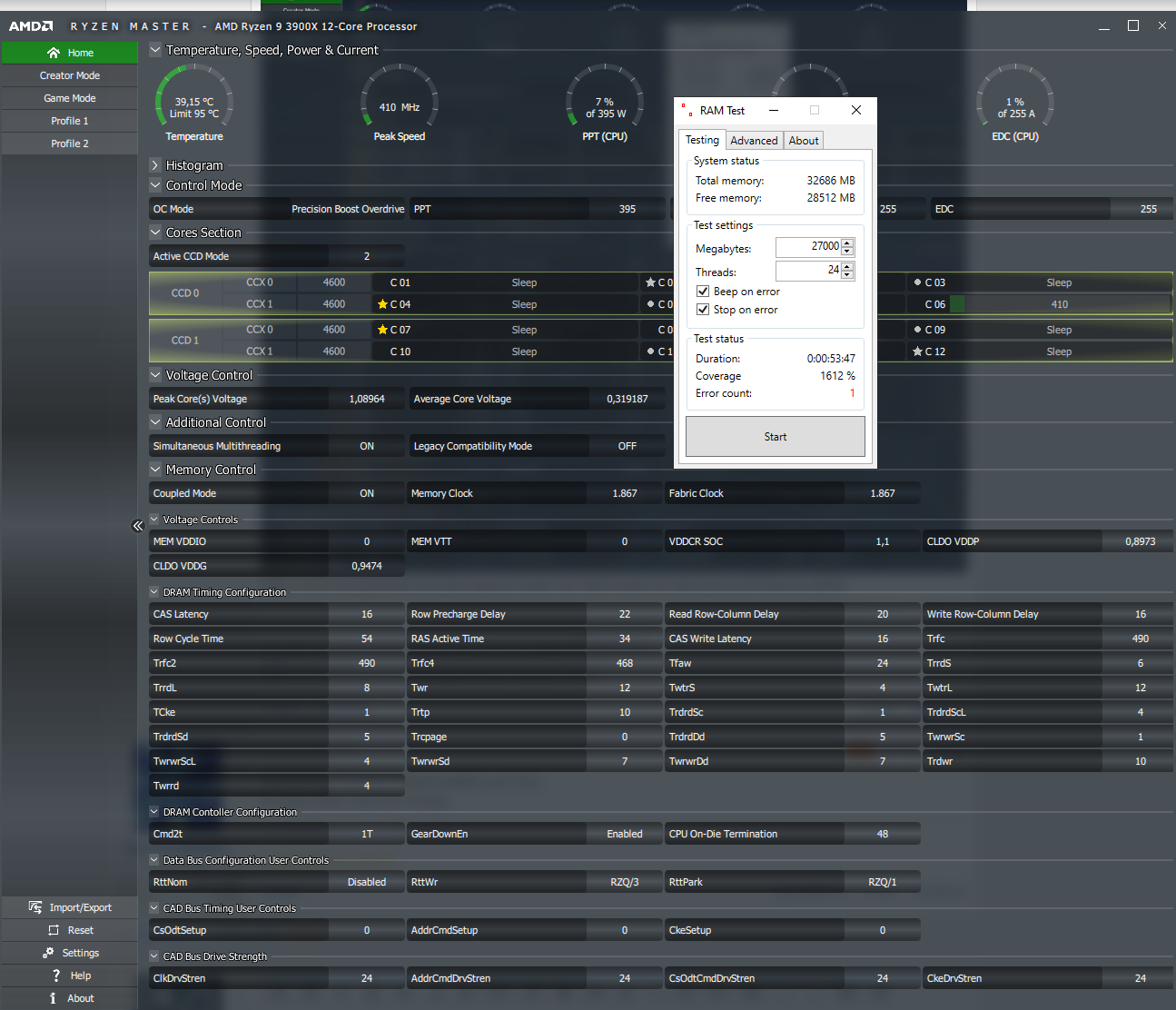Select the Testing tab in RAM Test
1176x1010 pixels.
pos(702,140)
